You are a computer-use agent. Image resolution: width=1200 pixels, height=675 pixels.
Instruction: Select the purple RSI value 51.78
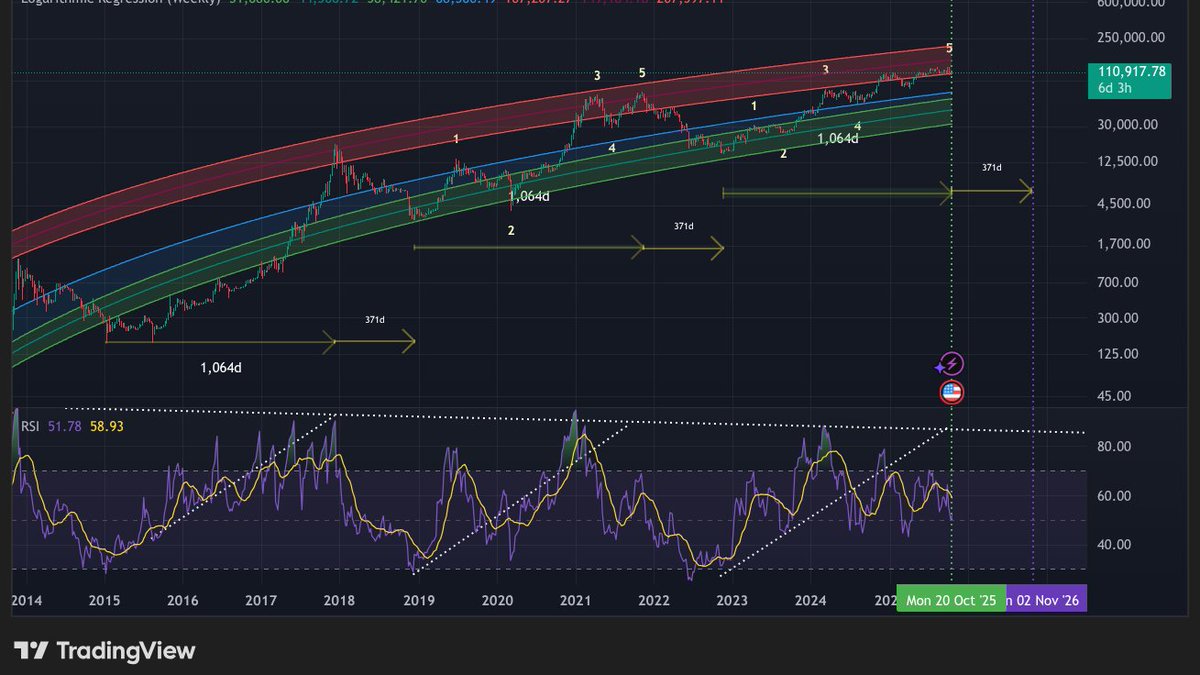pyautogui.click(x=65, y=427)
